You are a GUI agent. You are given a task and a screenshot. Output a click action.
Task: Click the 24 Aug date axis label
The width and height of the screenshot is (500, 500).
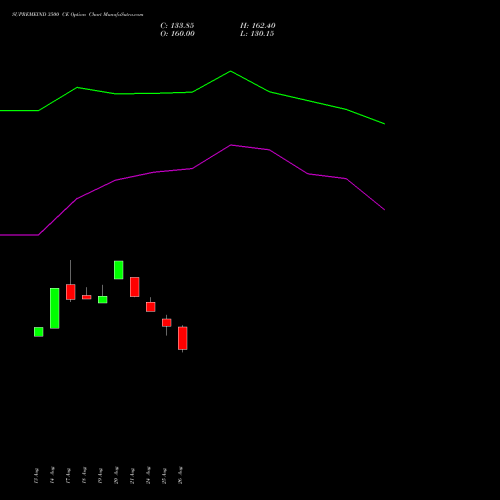(148, 476)
